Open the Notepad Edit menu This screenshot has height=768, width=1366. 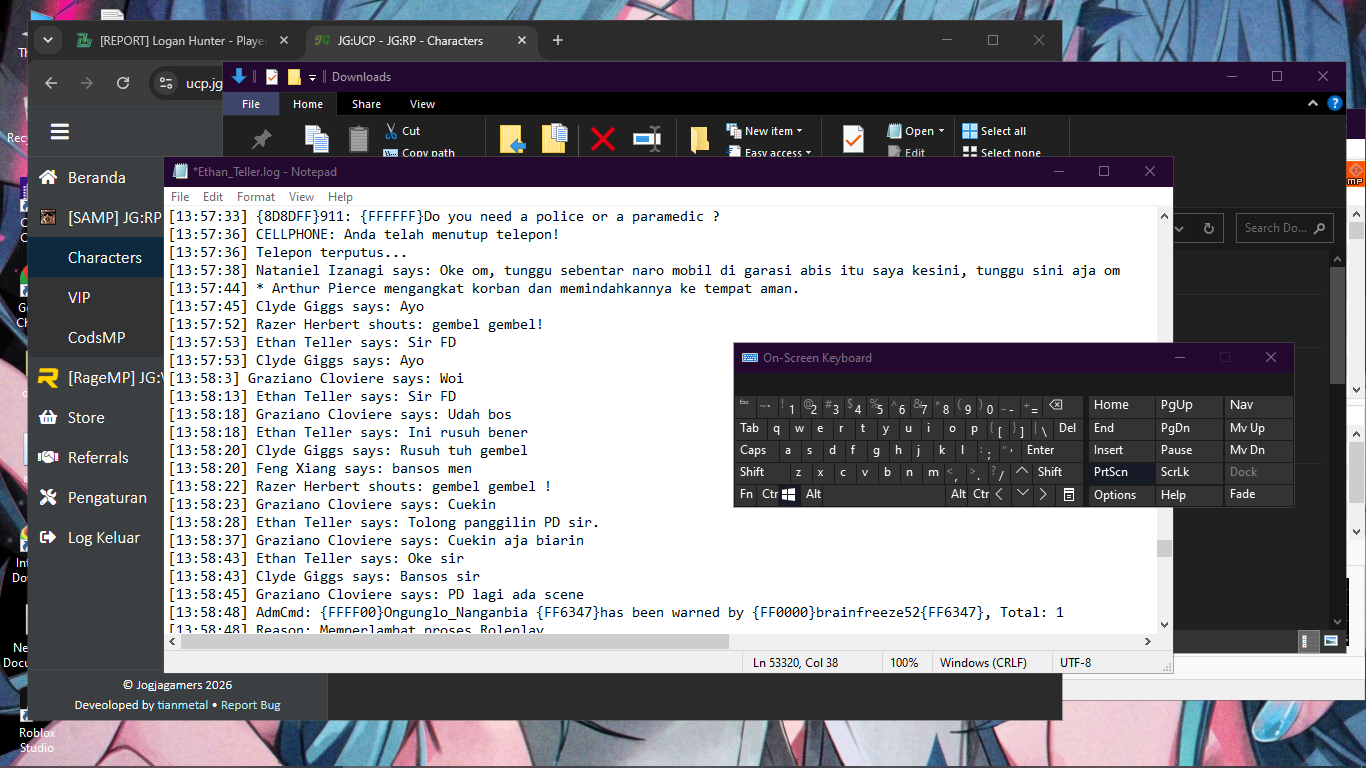pyautogui.click(x=213, y=197)
